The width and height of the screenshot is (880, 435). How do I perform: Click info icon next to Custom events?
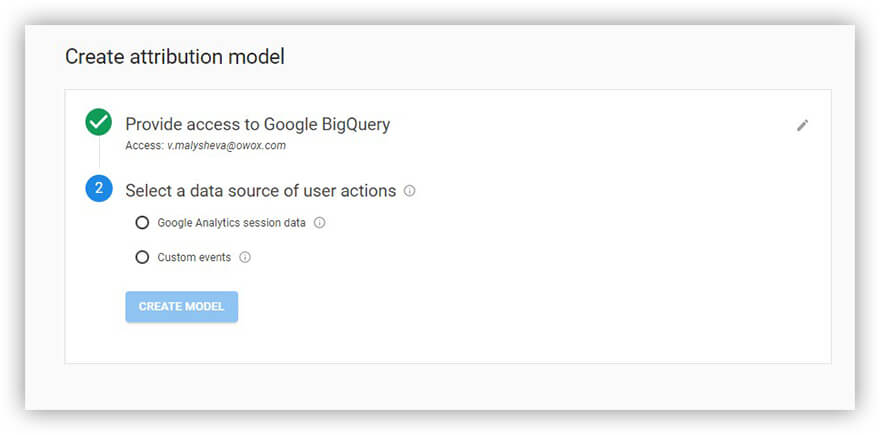tap(245, 257)
